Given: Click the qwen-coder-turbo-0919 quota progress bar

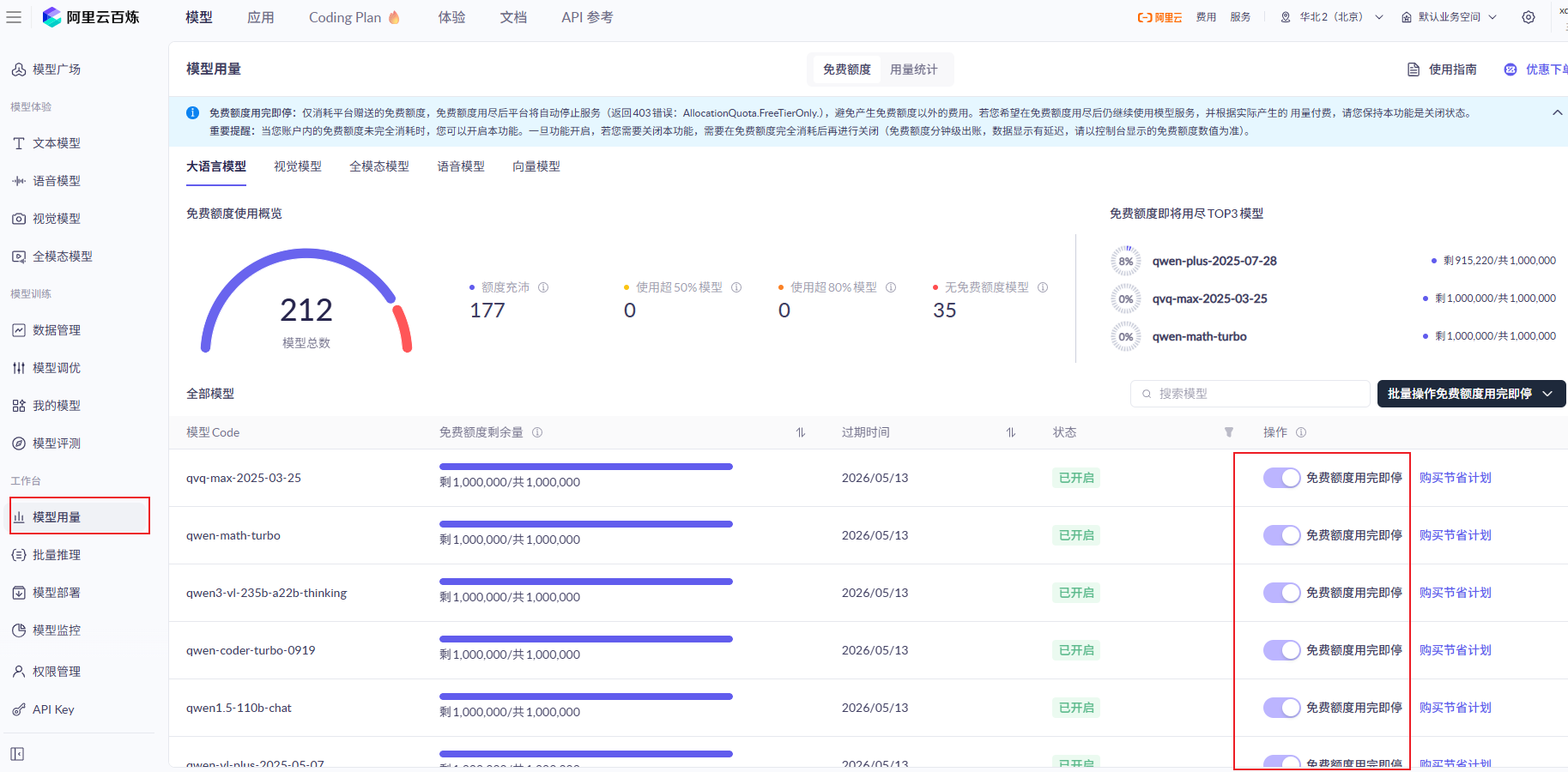Looking at the screenshot, I should (586, 639).
